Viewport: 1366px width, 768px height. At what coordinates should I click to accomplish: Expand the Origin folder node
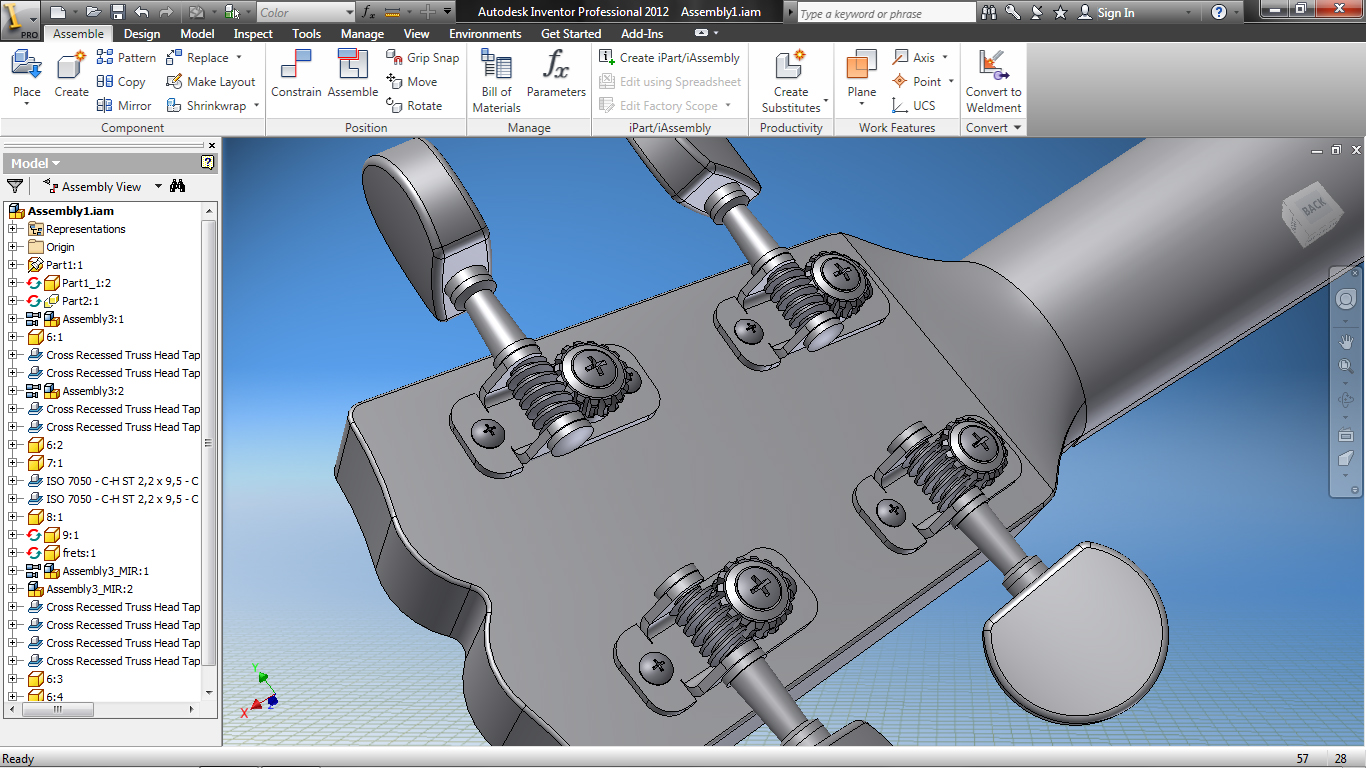click(12, 247)
